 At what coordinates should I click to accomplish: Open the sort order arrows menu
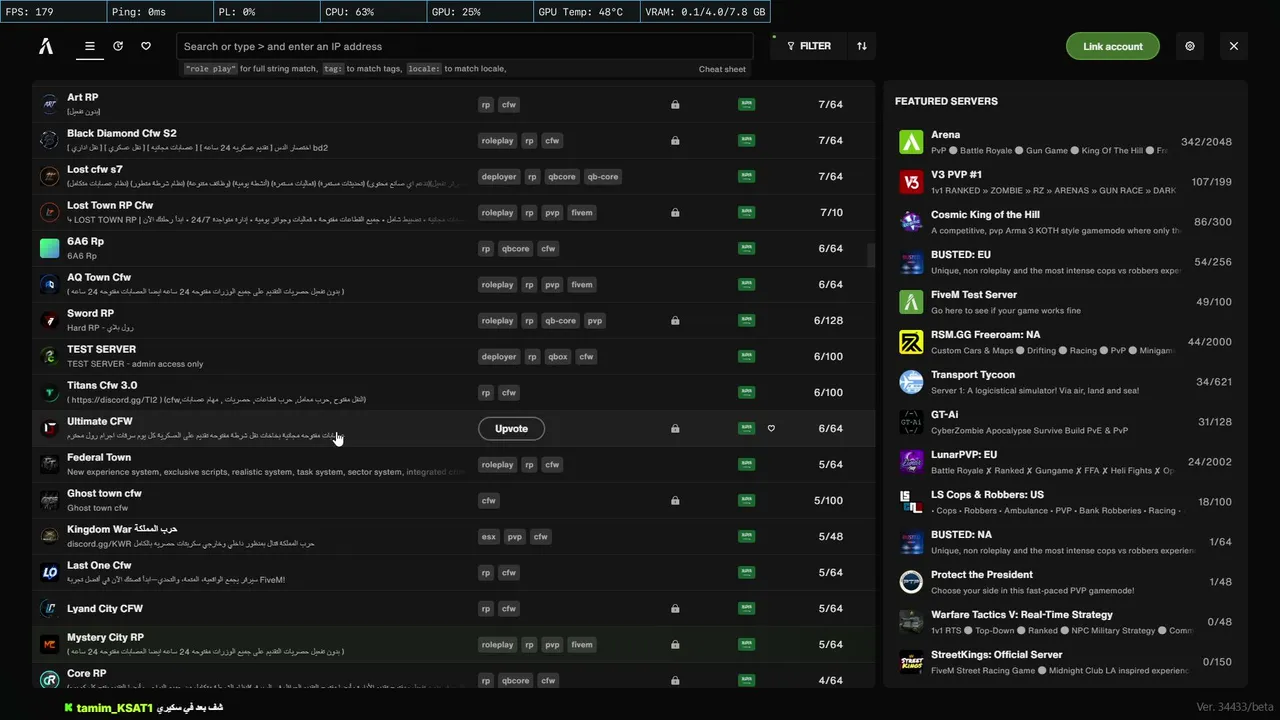point(862,46)
